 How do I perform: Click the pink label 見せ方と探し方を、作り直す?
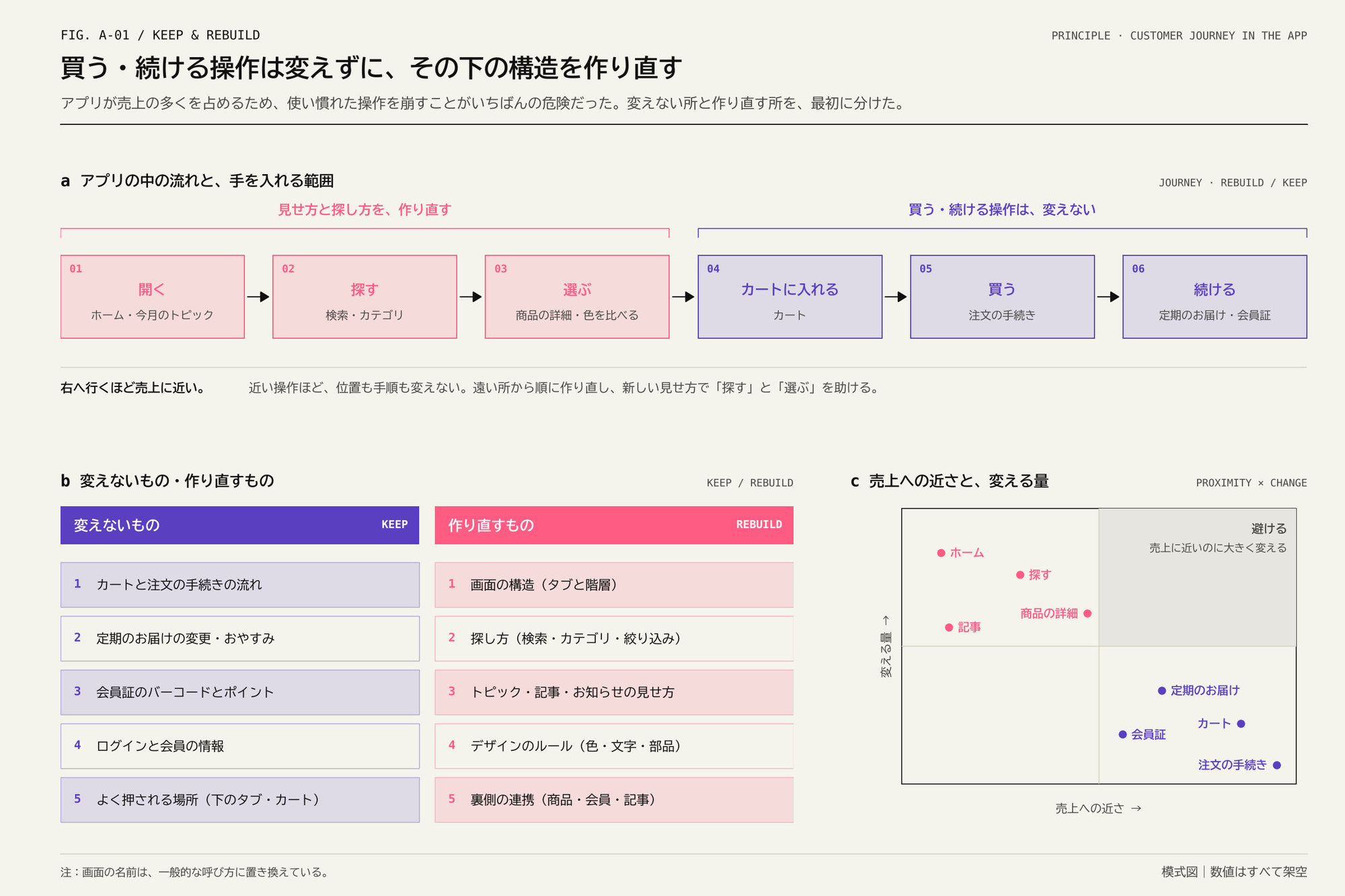pos(364,210)
